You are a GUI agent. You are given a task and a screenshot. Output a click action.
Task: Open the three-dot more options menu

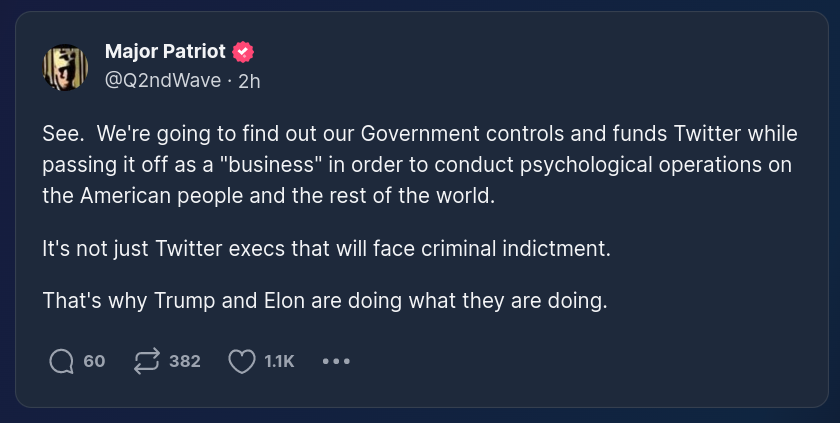coord(336,361)
